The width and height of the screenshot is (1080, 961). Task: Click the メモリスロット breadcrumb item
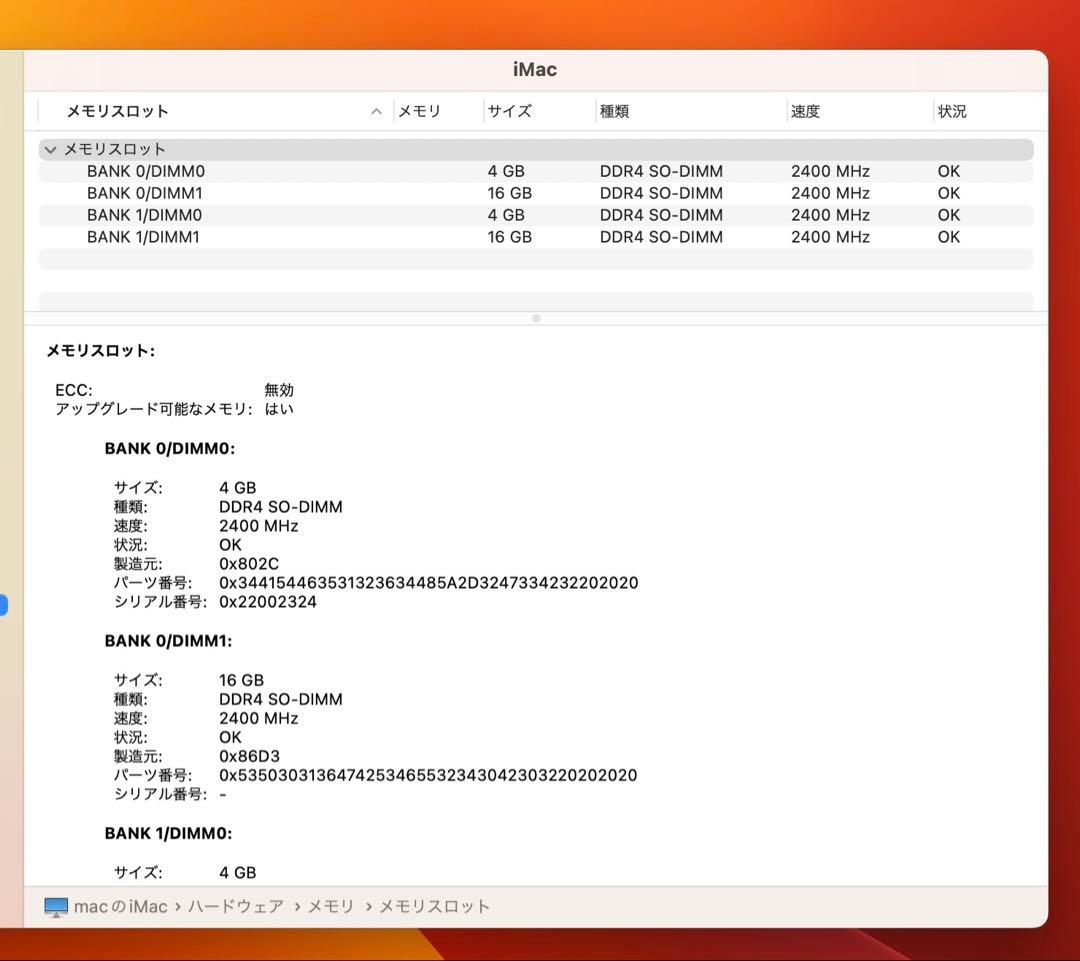(x=434, y=905)
